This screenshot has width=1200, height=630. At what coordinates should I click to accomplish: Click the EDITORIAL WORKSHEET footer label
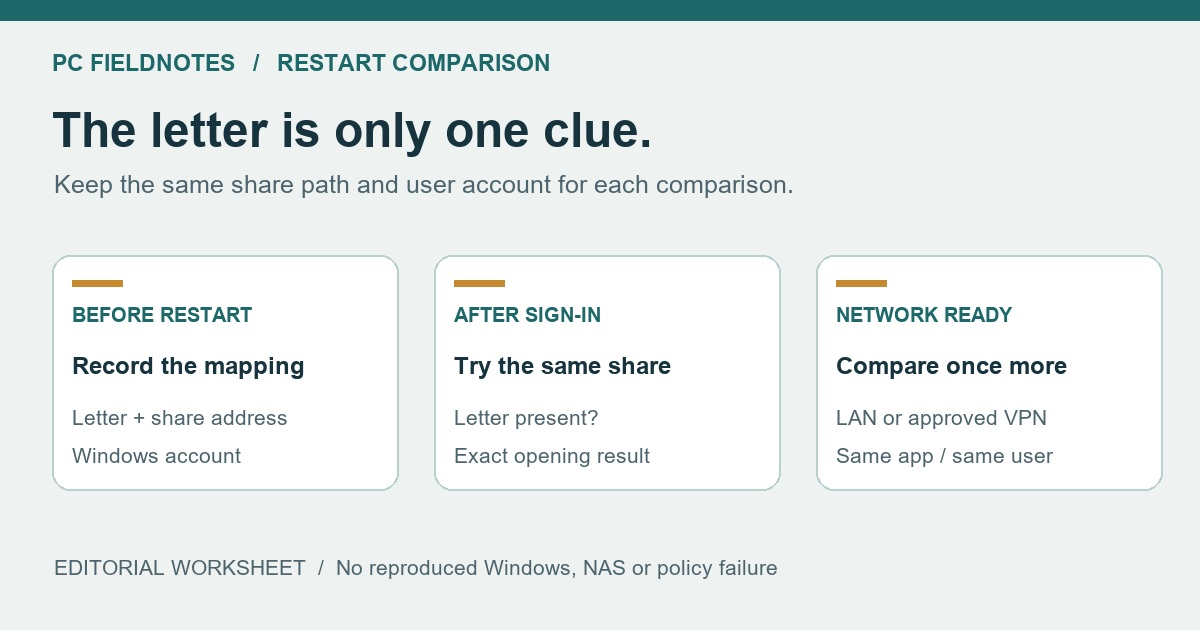(x=180, y=568)
